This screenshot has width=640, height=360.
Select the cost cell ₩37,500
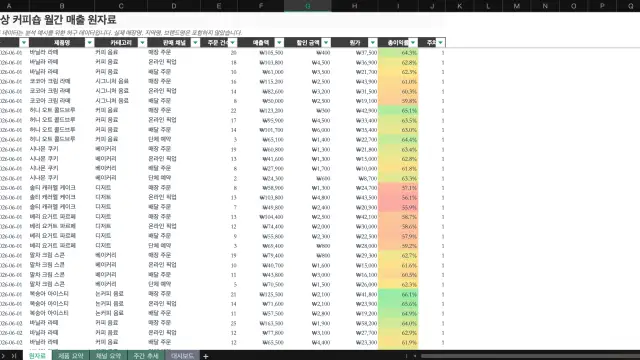pos(354,53)
